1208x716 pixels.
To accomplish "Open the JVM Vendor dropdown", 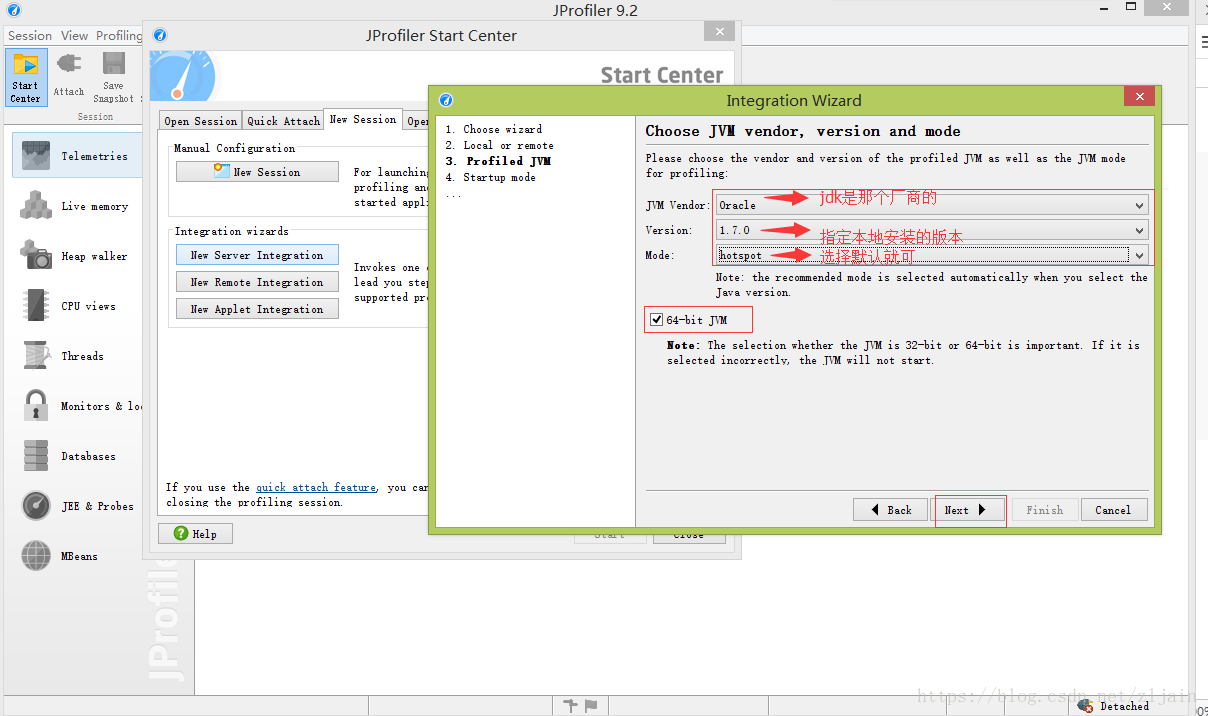I will click(932, 205).
